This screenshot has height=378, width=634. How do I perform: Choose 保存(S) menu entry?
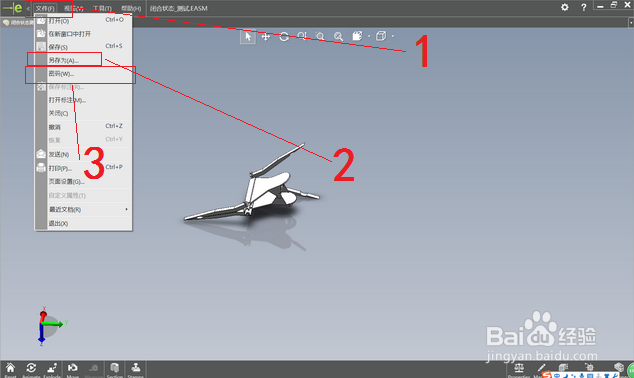tap(83, 47)
